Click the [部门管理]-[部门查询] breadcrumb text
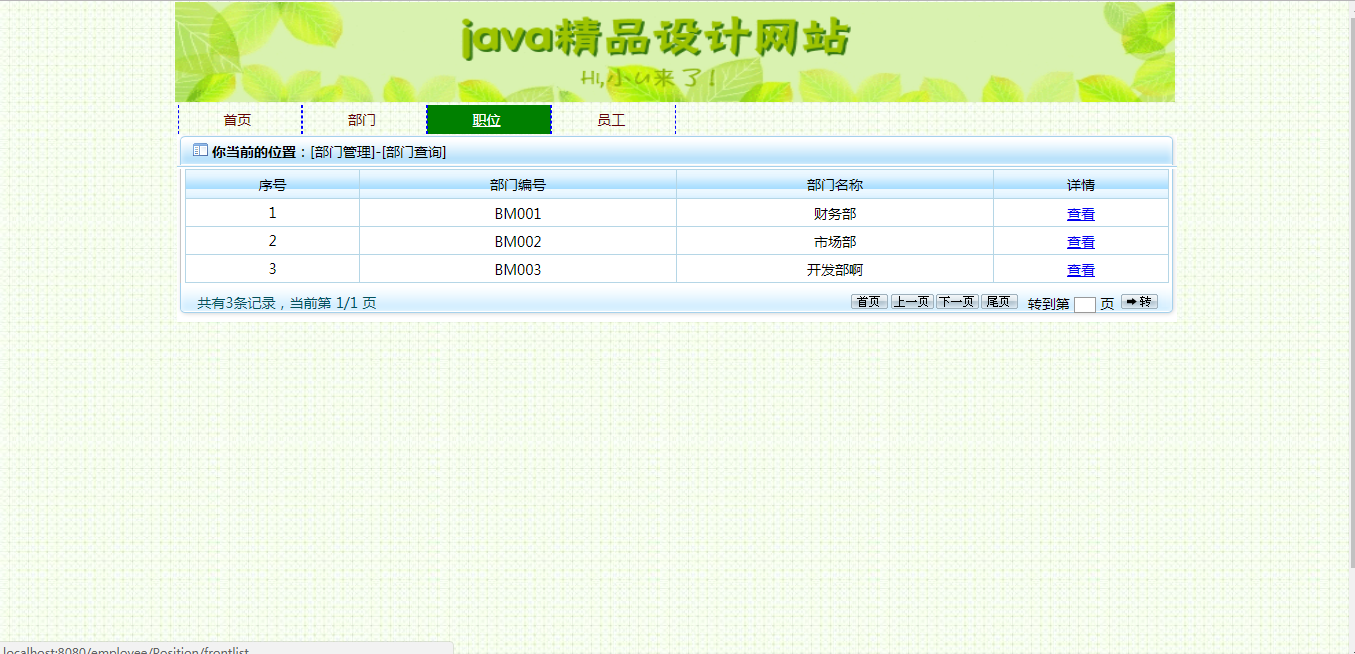1355x654 pixels. 378,152
